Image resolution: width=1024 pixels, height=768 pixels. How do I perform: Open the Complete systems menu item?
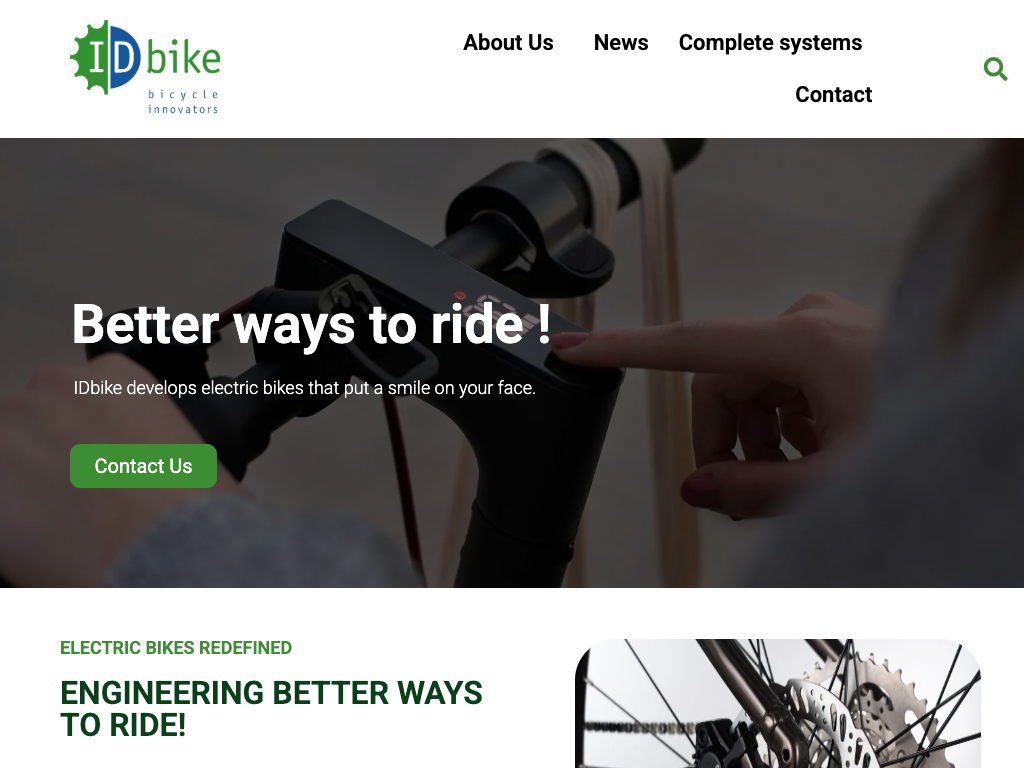[770, 42]
